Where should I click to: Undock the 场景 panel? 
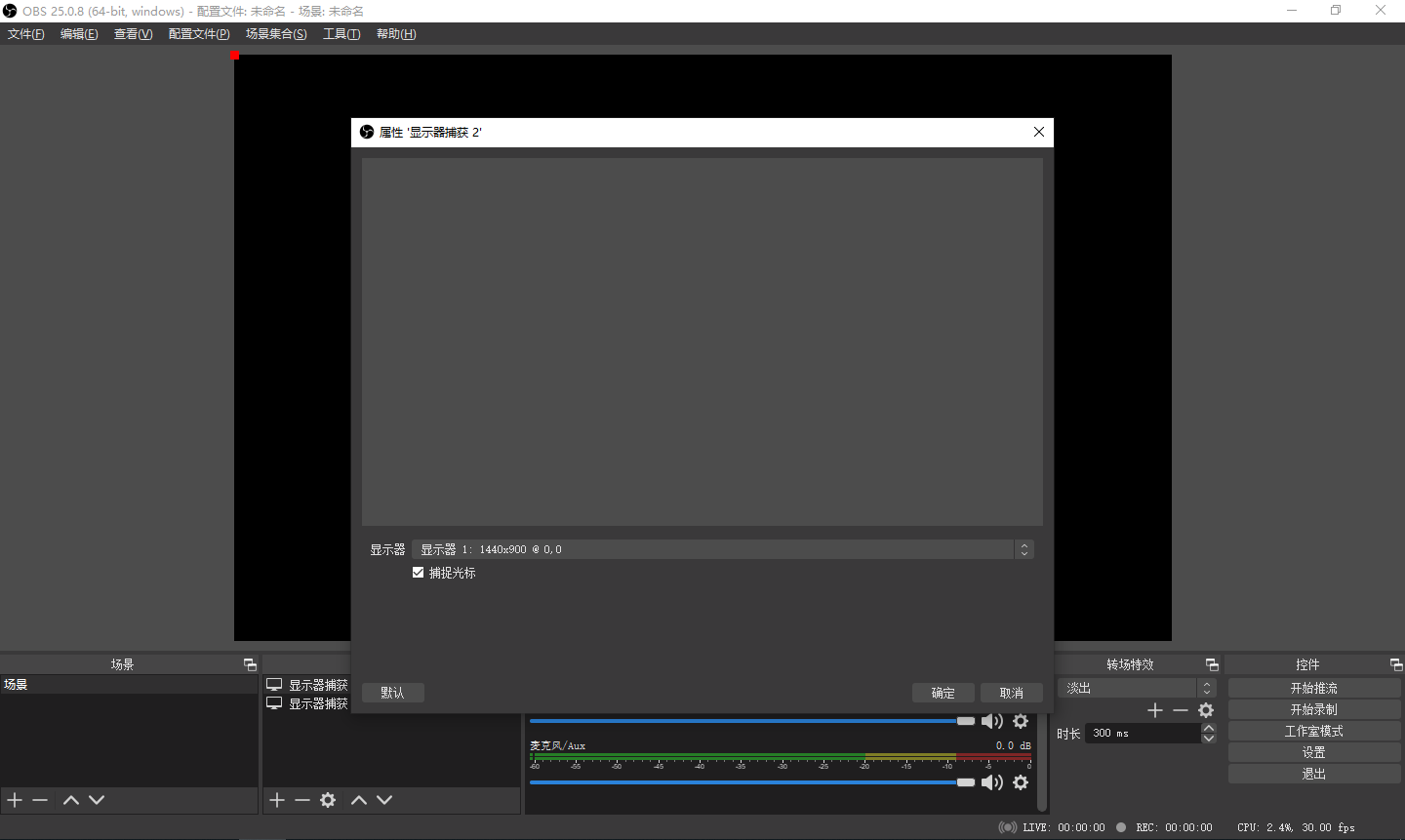250,664
